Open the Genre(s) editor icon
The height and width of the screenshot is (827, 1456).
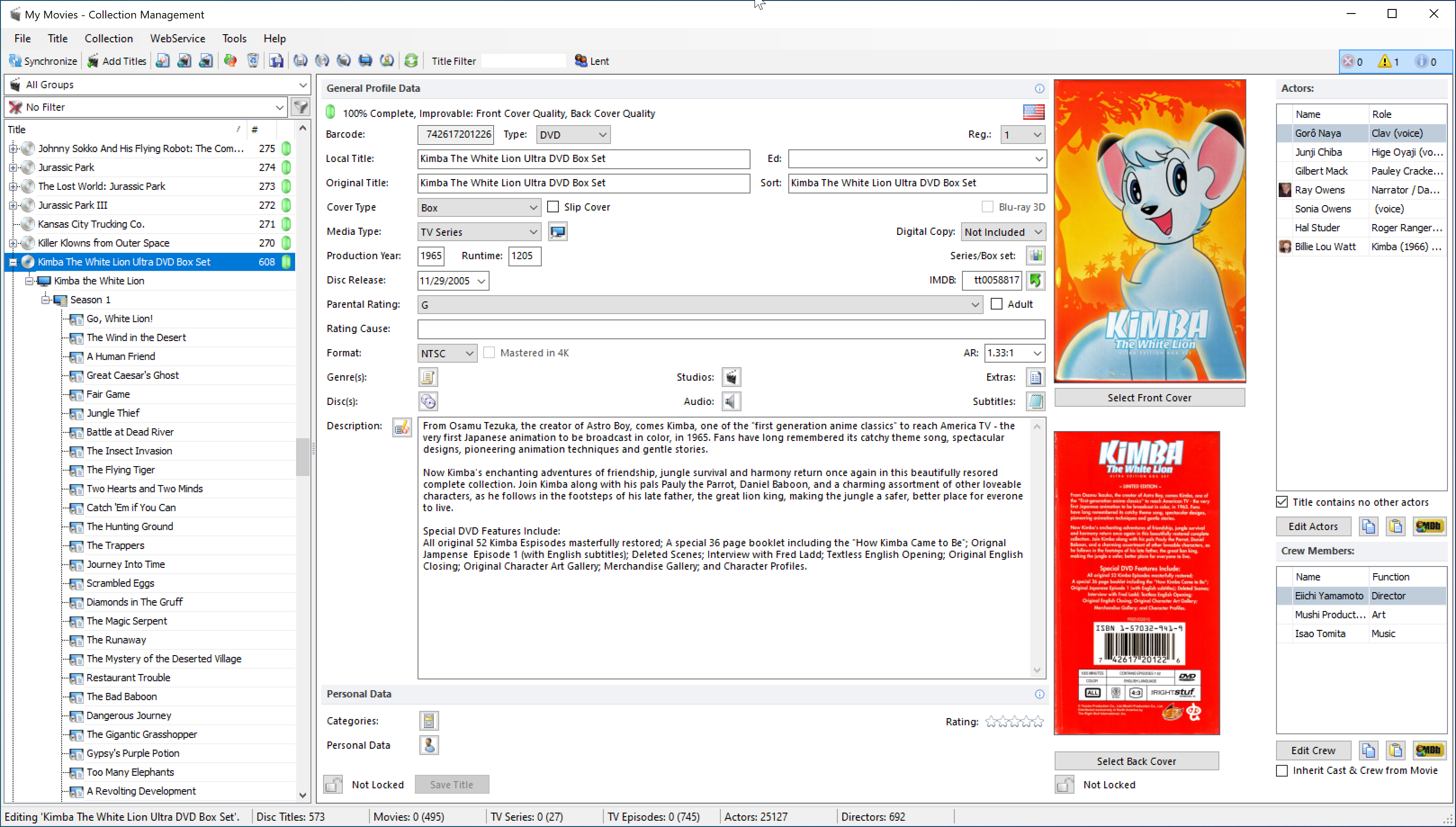(428, 377)
